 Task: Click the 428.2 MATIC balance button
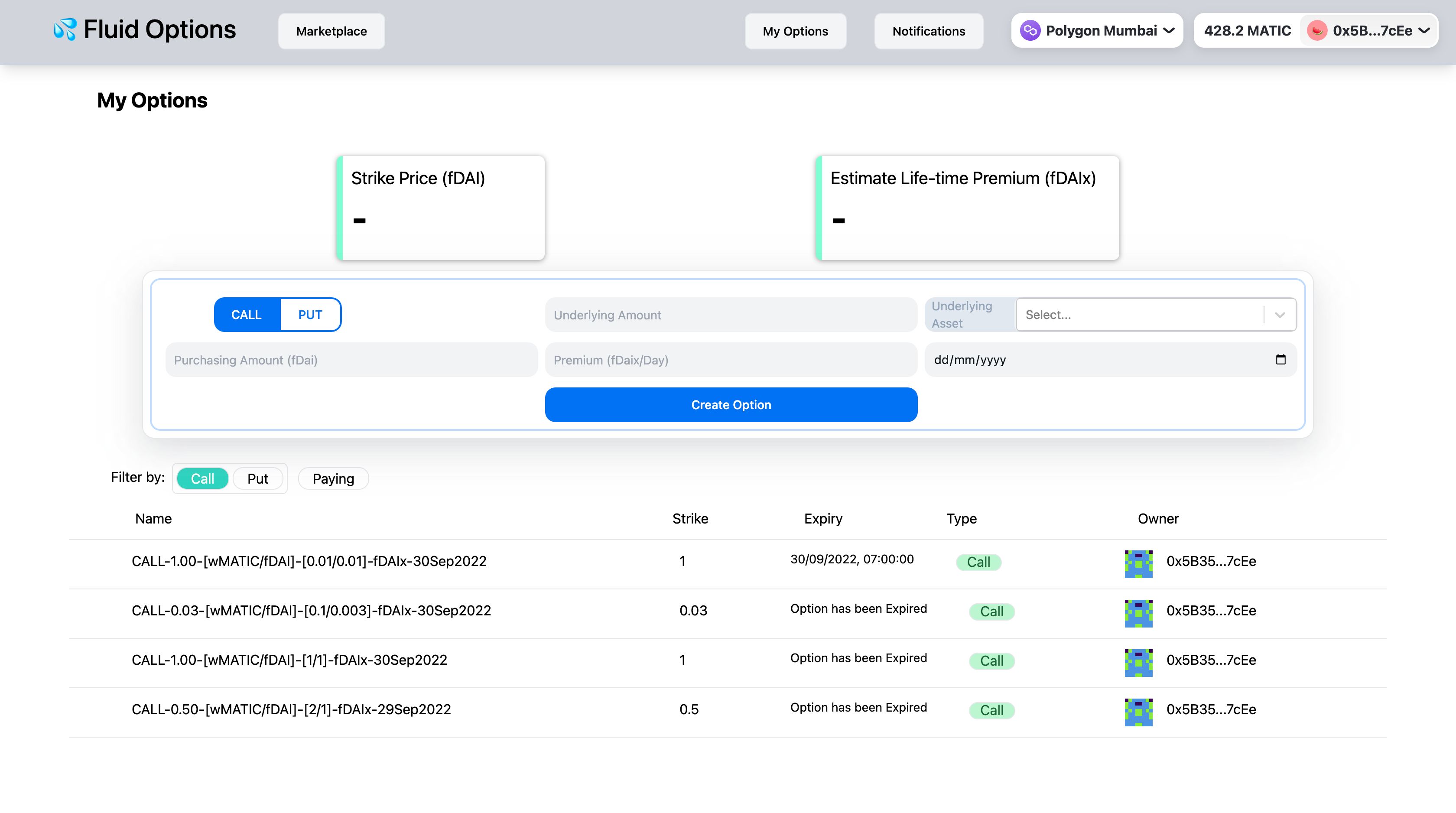1248,30
